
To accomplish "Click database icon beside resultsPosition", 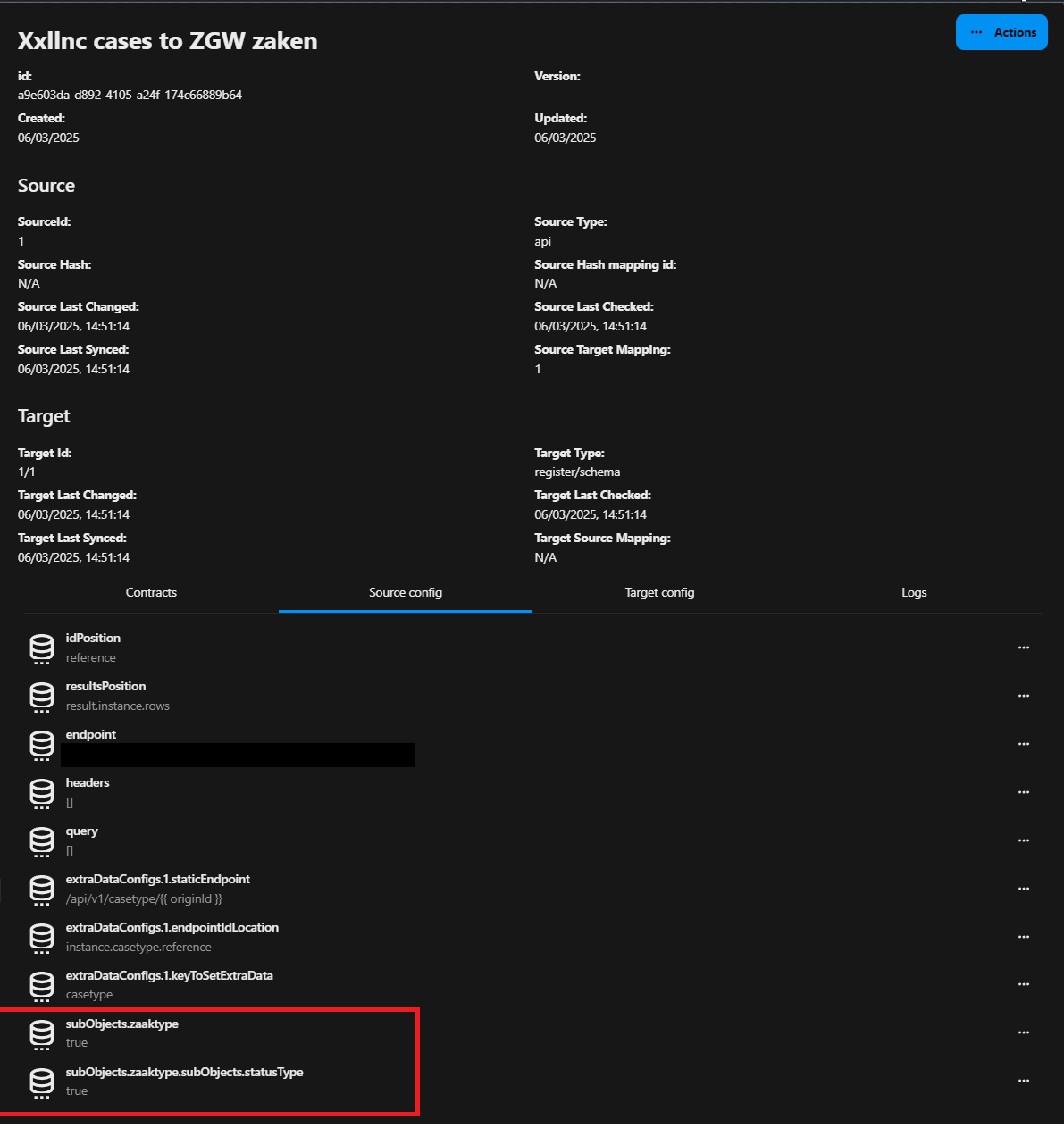I will click(x=42, y=697).
